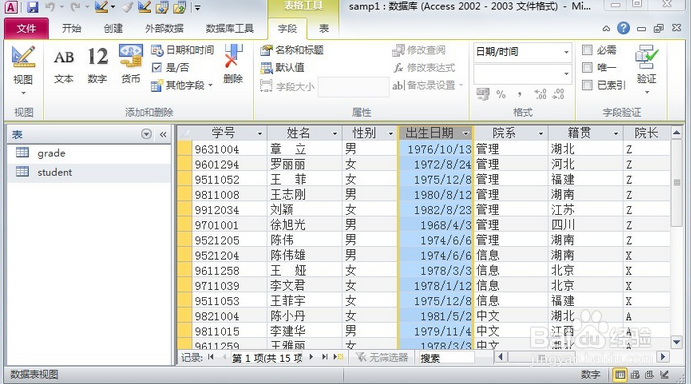Open Default Value (默认值) setting

pyautogui.click(x=282, y=67)
